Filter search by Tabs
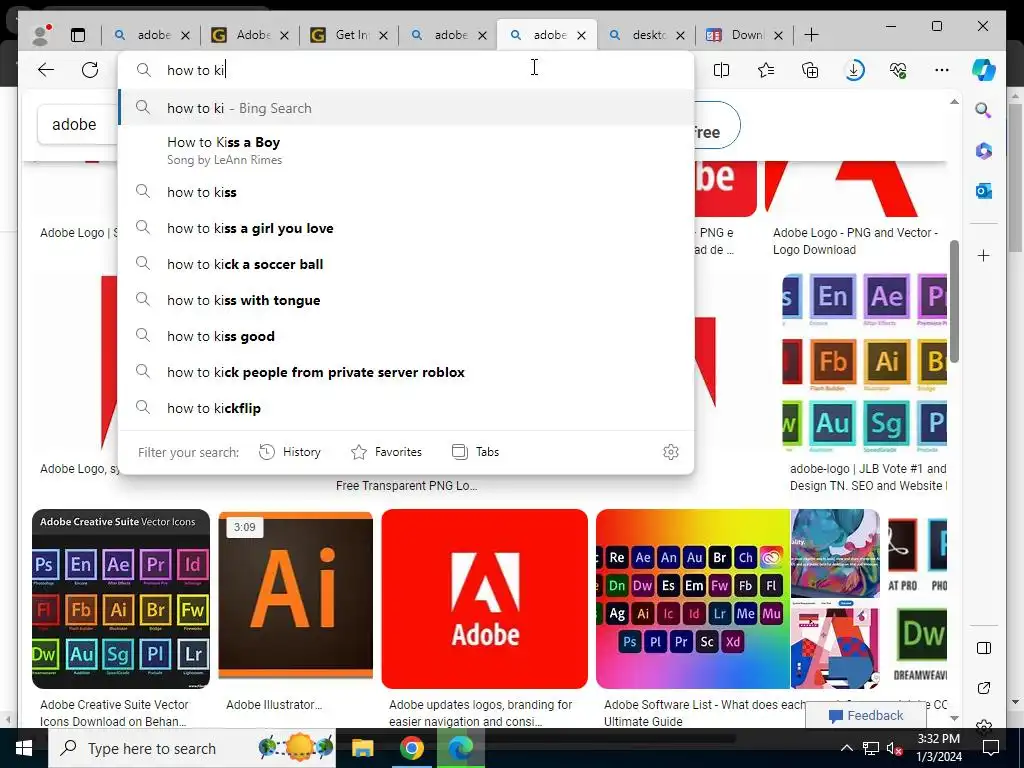This screenshot has height=768, width=1024. 475,452
